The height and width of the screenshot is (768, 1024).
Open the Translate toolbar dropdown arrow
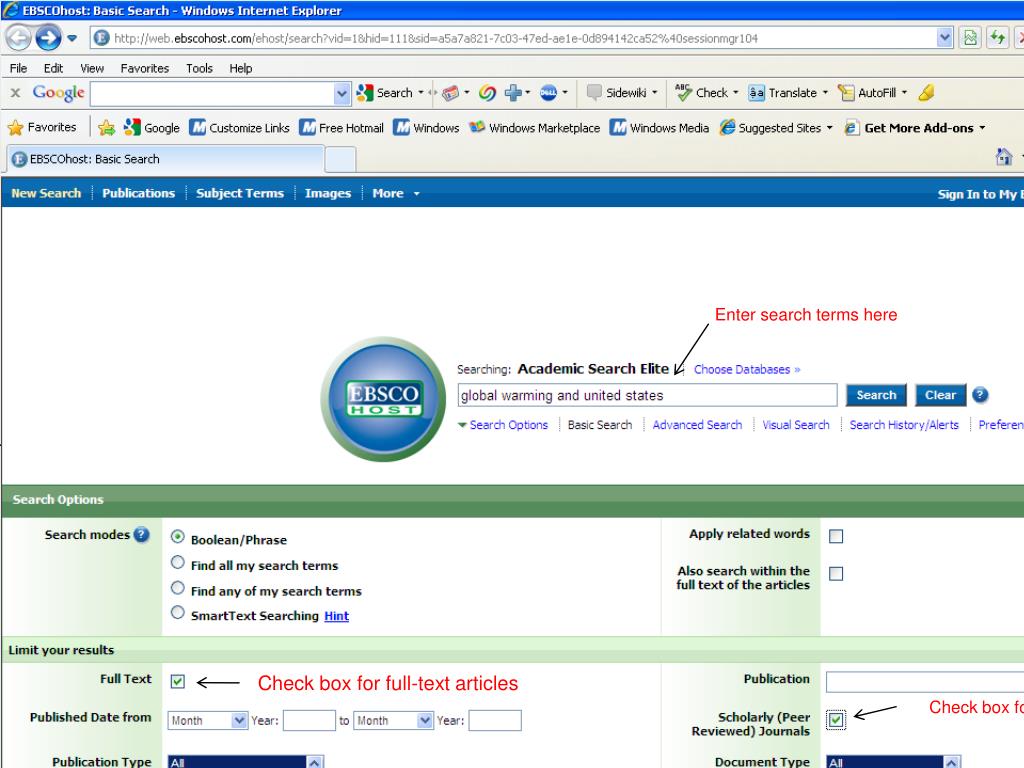tap(825, 93)
